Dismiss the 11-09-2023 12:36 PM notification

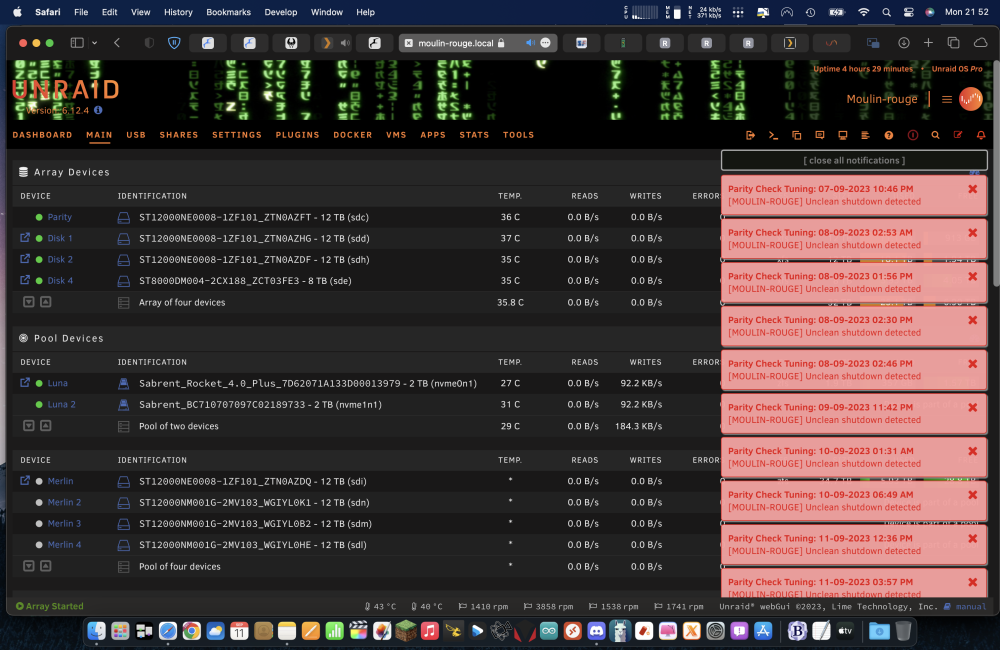(x=973, y=538)
